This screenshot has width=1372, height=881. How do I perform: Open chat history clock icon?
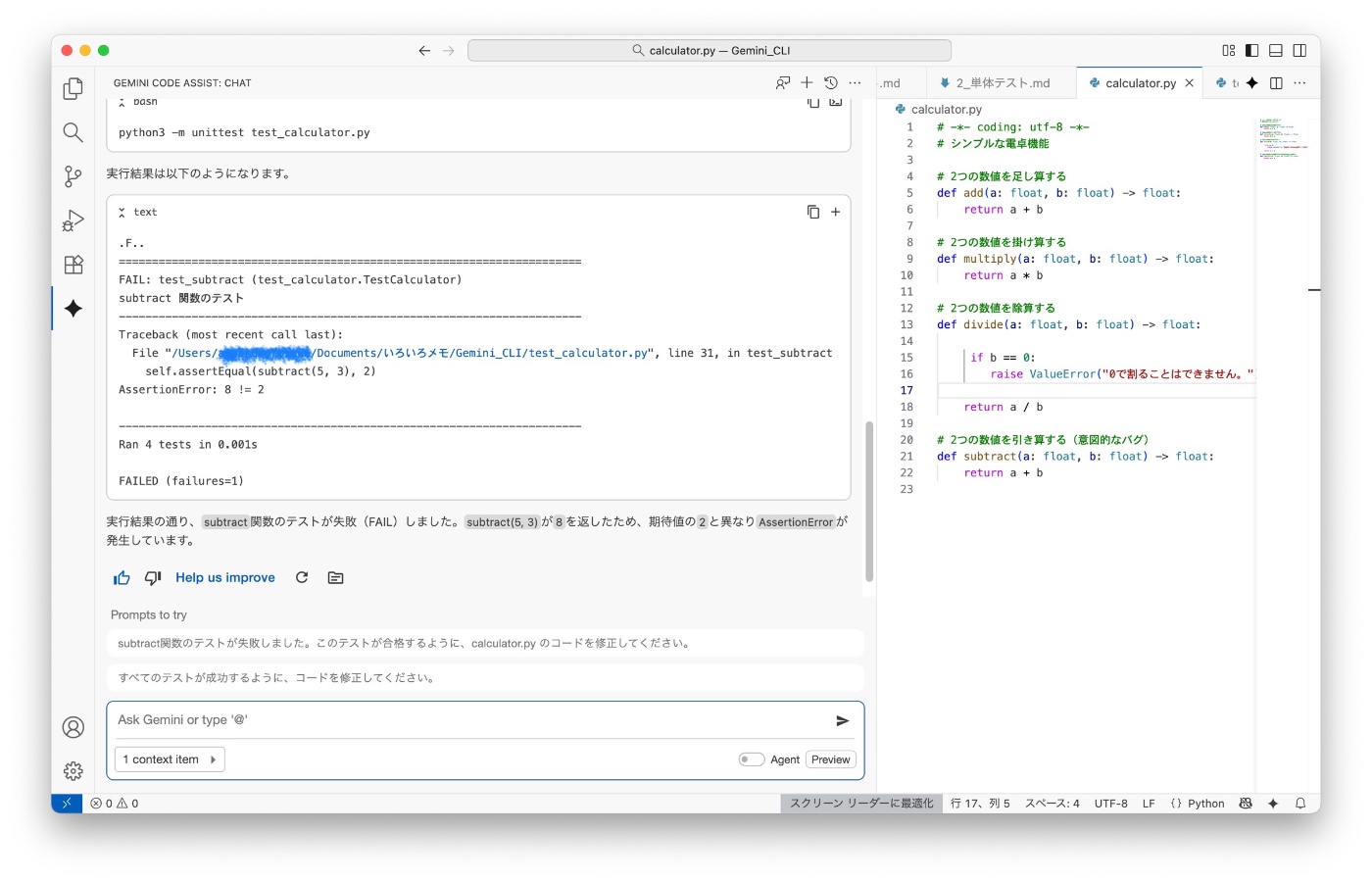tap(831, 83)
